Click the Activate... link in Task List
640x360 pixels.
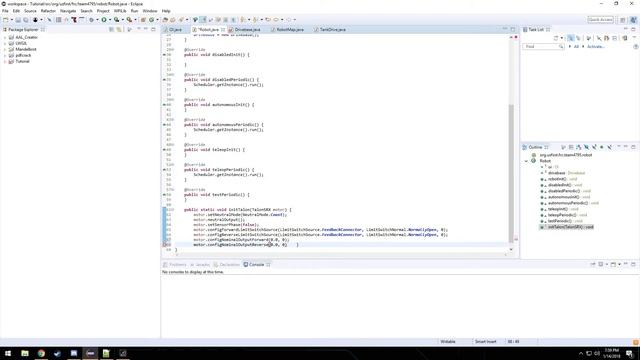click(596, 47)
